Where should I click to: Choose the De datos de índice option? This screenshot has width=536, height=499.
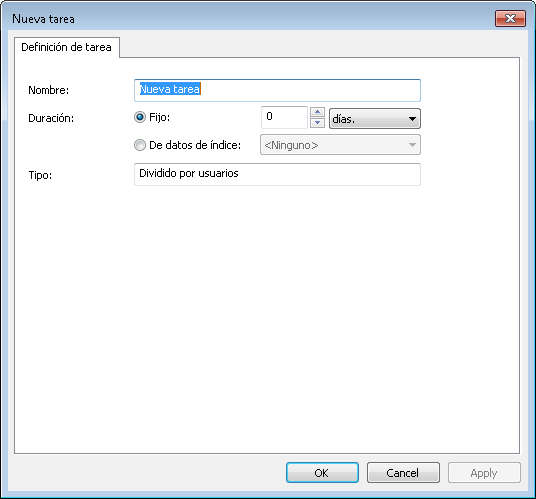click(140, 145)
